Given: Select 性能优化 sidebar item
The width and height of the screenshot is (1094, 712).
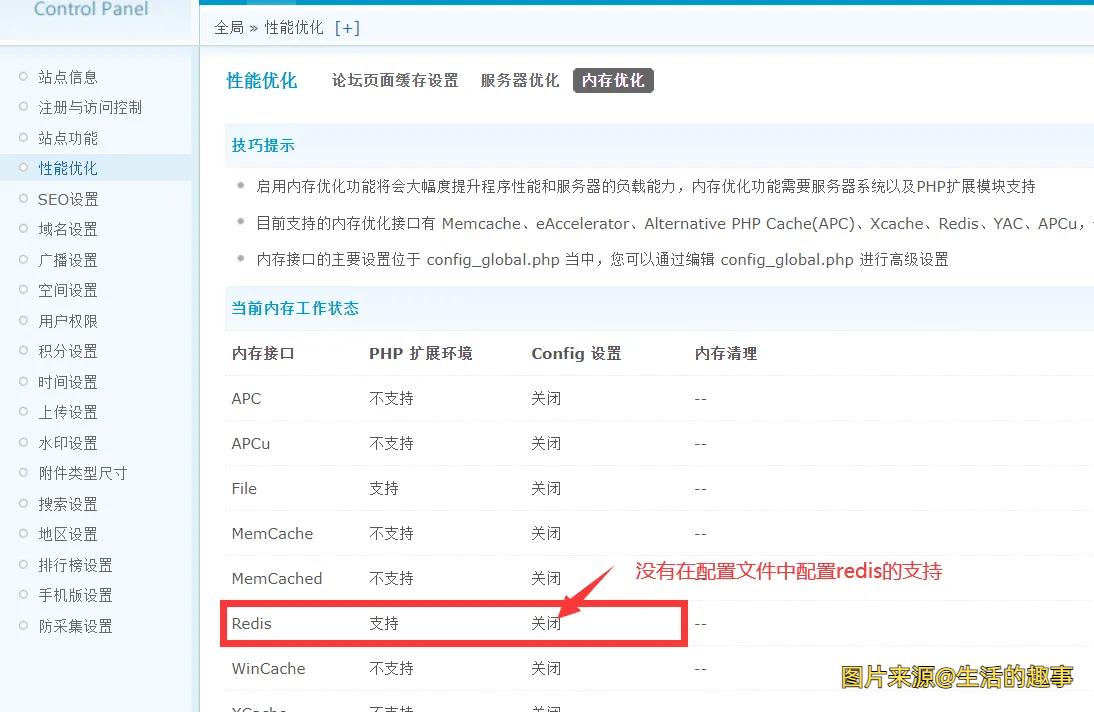Looking at the screenshot, I should [x=68, y=168].
